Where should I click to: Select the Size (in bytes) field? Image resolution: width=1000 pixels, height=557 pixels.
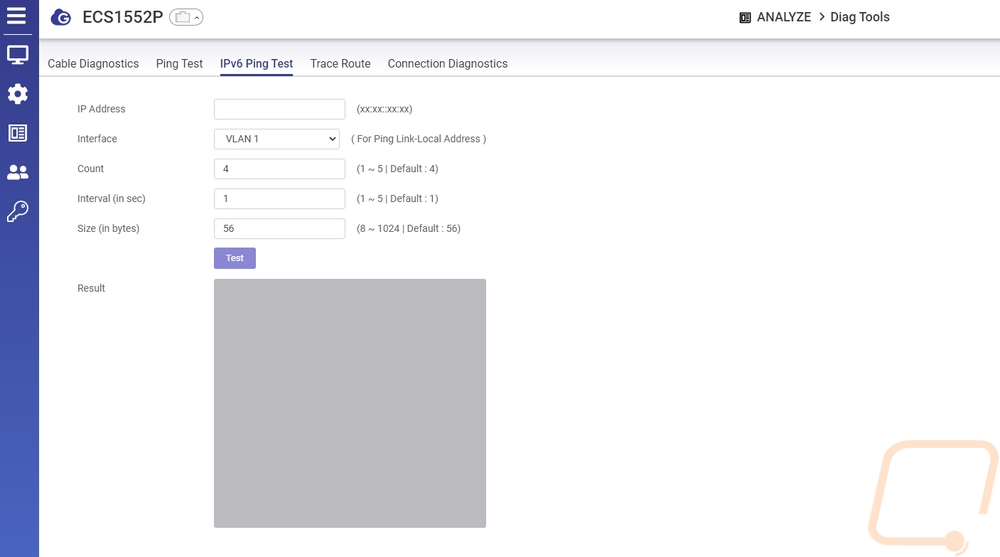279,229
